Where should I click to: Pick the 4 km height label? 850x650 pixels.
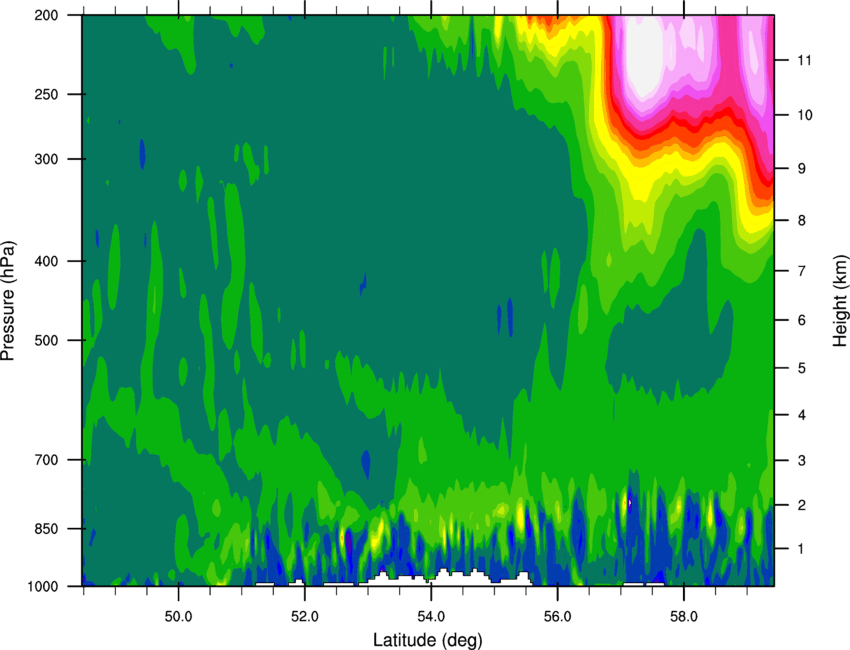[802, 415]
